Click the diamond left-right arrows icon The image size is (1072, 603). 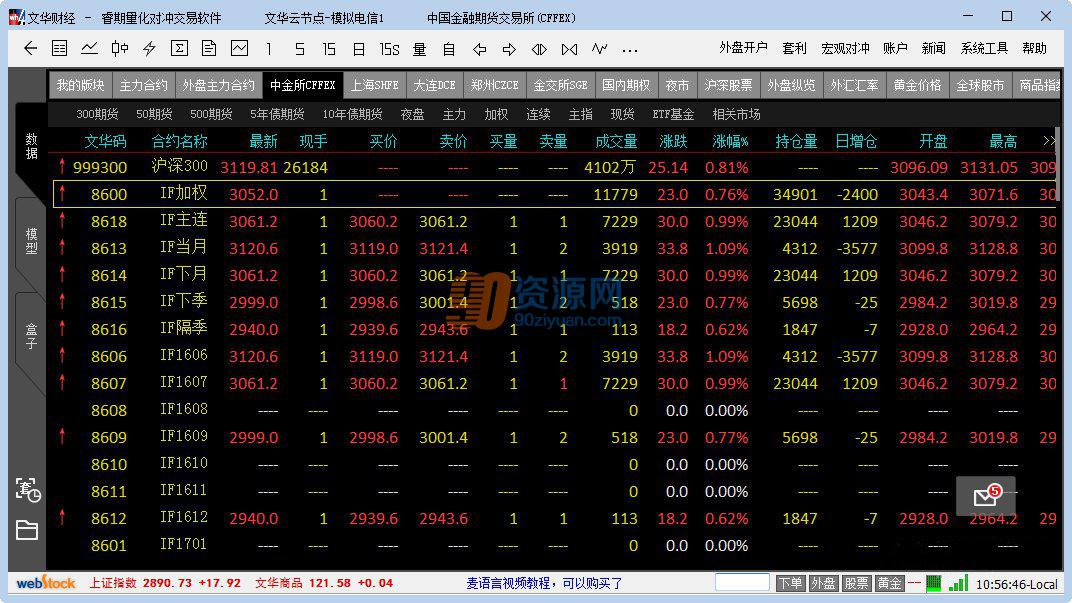click(539, 49)
